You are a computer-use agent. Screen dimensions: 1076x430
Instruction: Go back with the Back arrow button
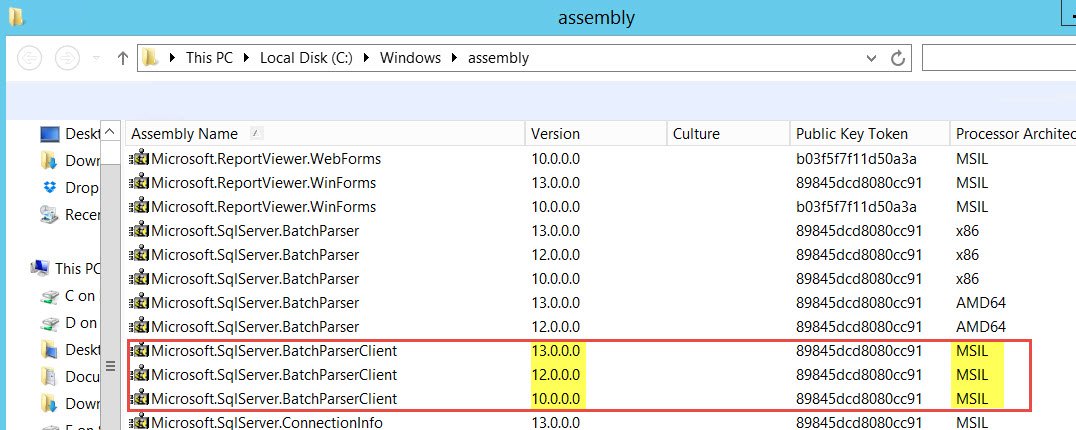click(x=29, y=58)
